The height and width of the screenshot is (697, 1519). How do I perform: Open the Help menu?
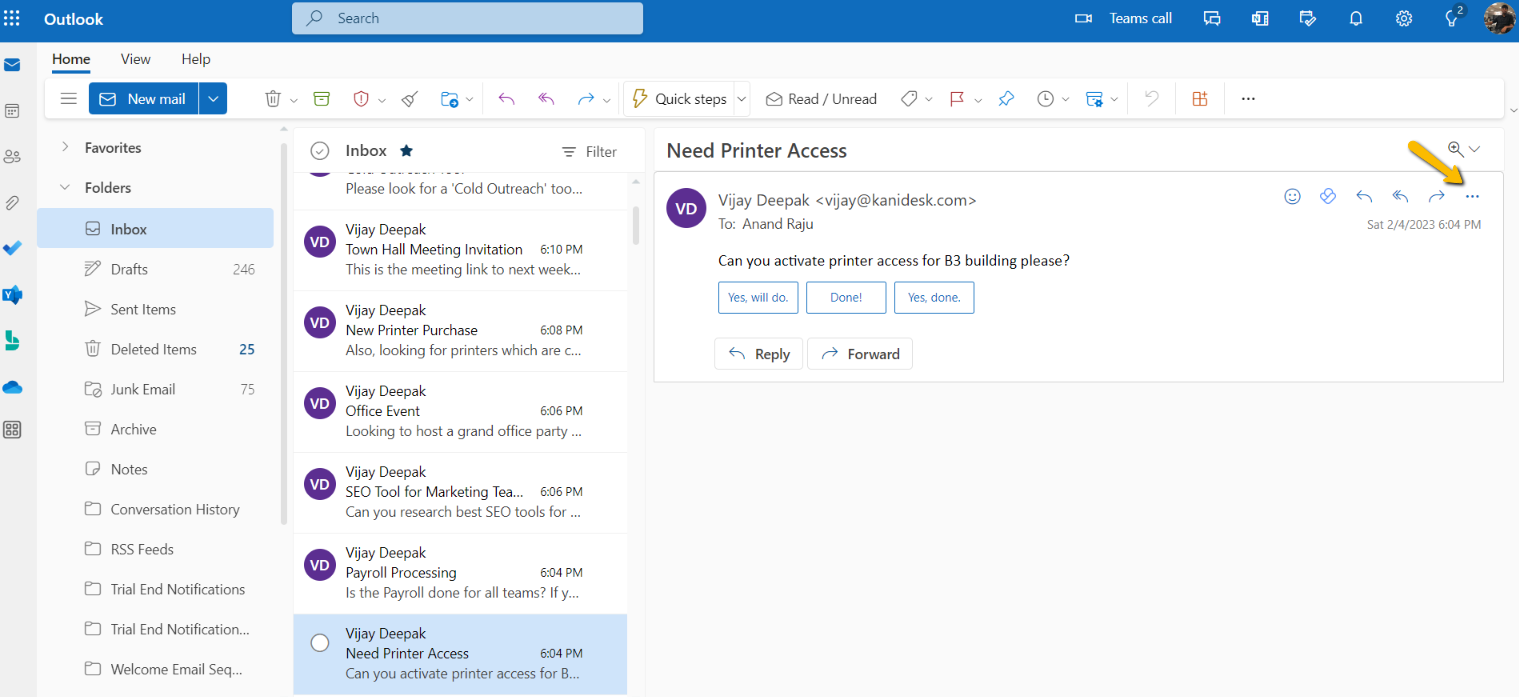[195, 59]
